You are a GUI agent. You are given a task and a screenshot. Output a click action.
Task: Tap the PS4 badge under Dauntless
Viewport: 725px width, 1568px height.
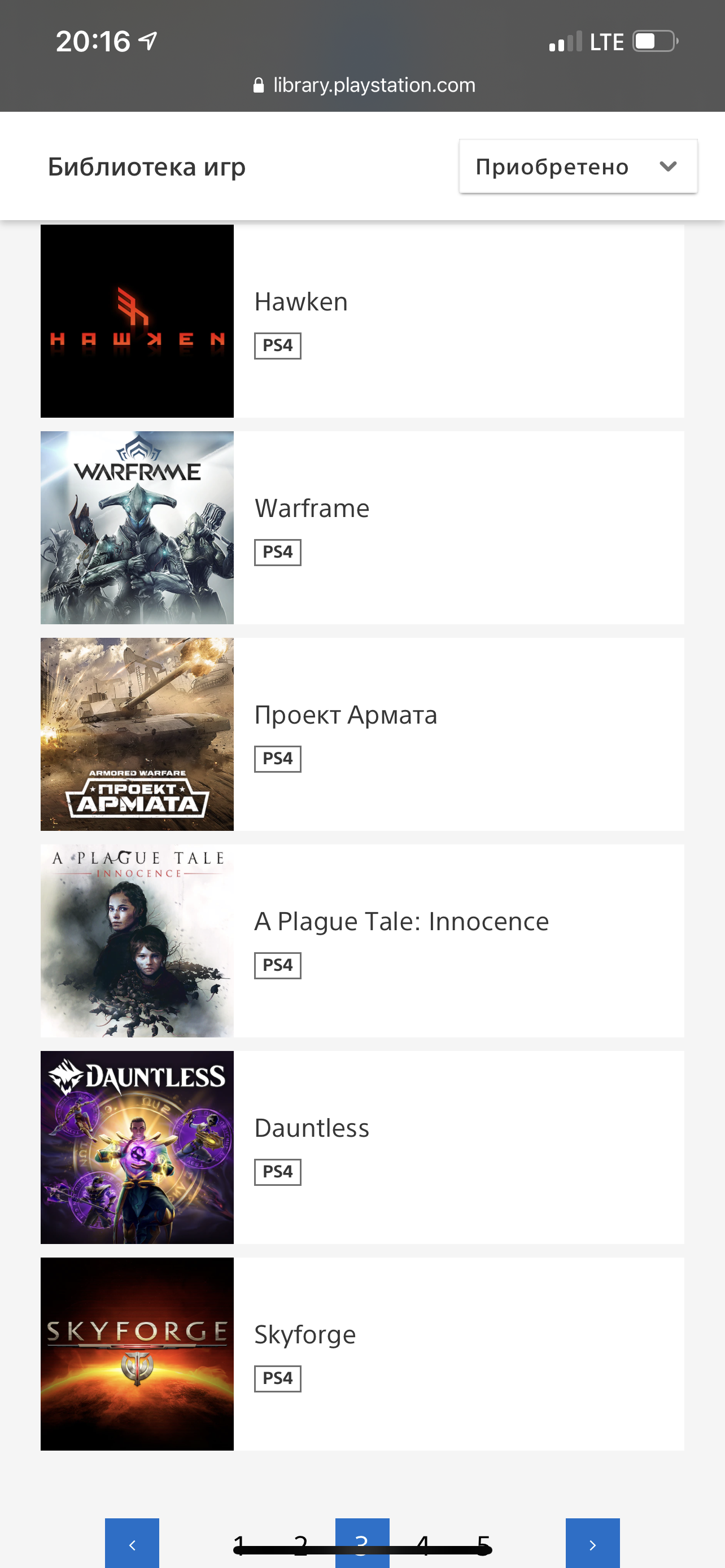pyautogui.click(x=278, y=1172)
